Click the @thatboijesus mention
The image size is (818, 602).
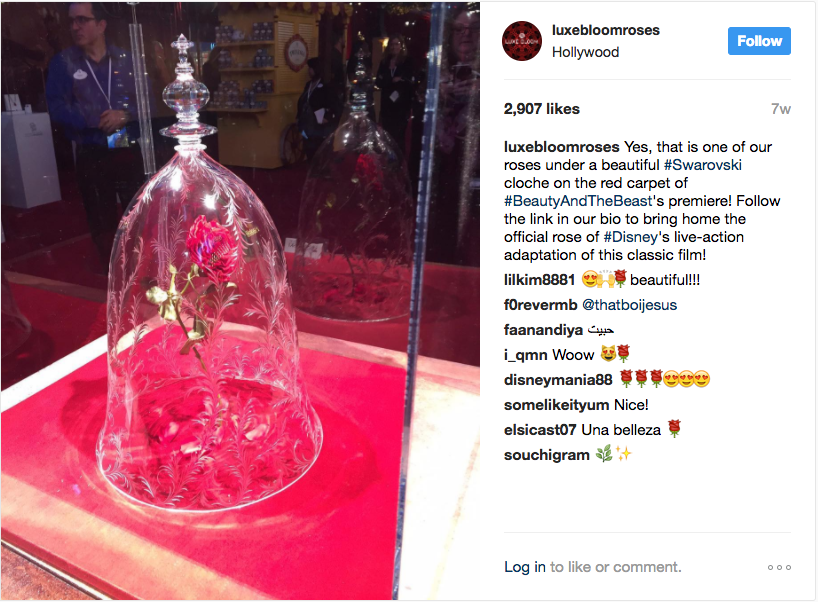click(629, 305)
